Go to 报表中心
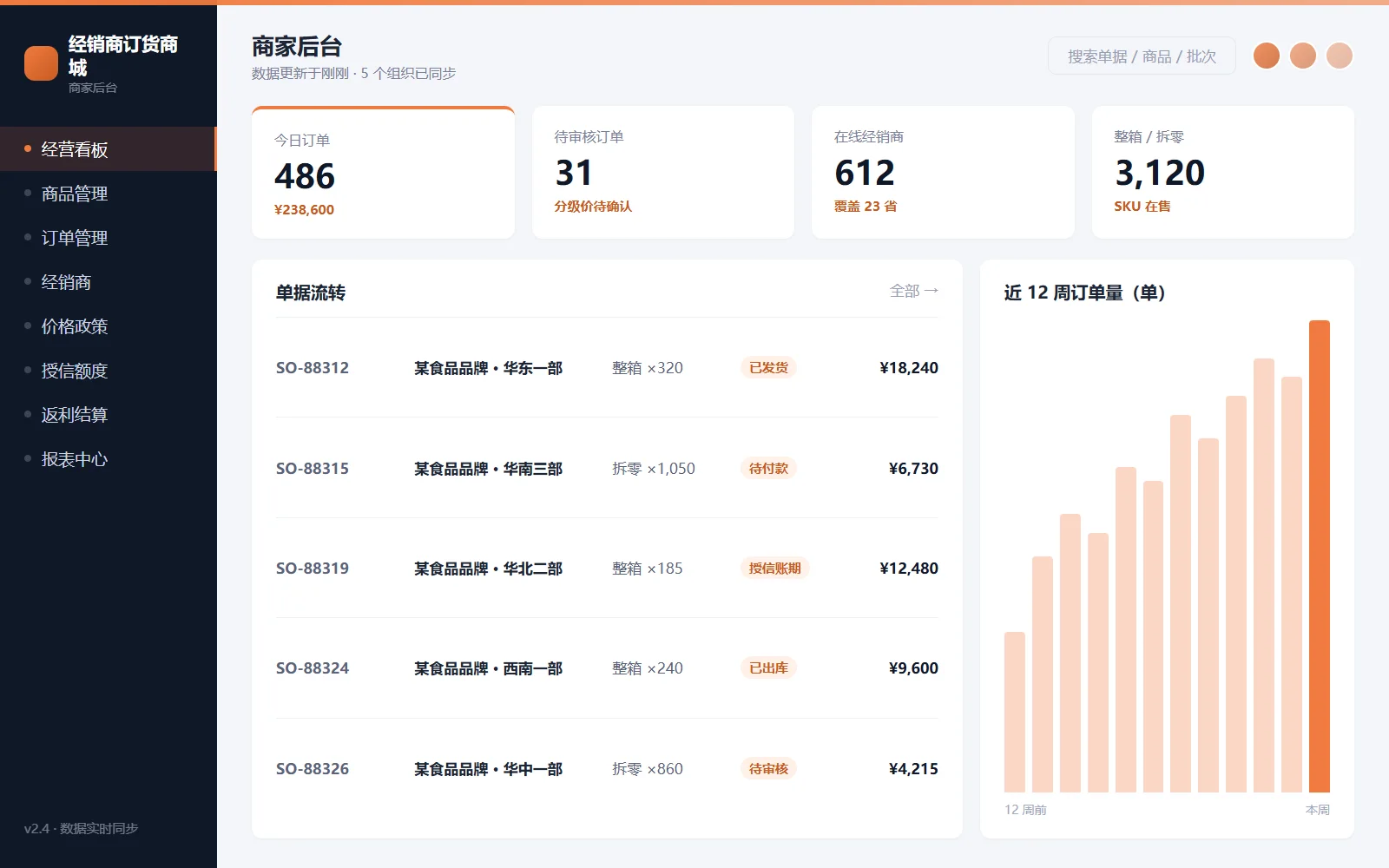The width and height of the screenshot is (1389, 868). pyautogui.click(x=109, y=459)
